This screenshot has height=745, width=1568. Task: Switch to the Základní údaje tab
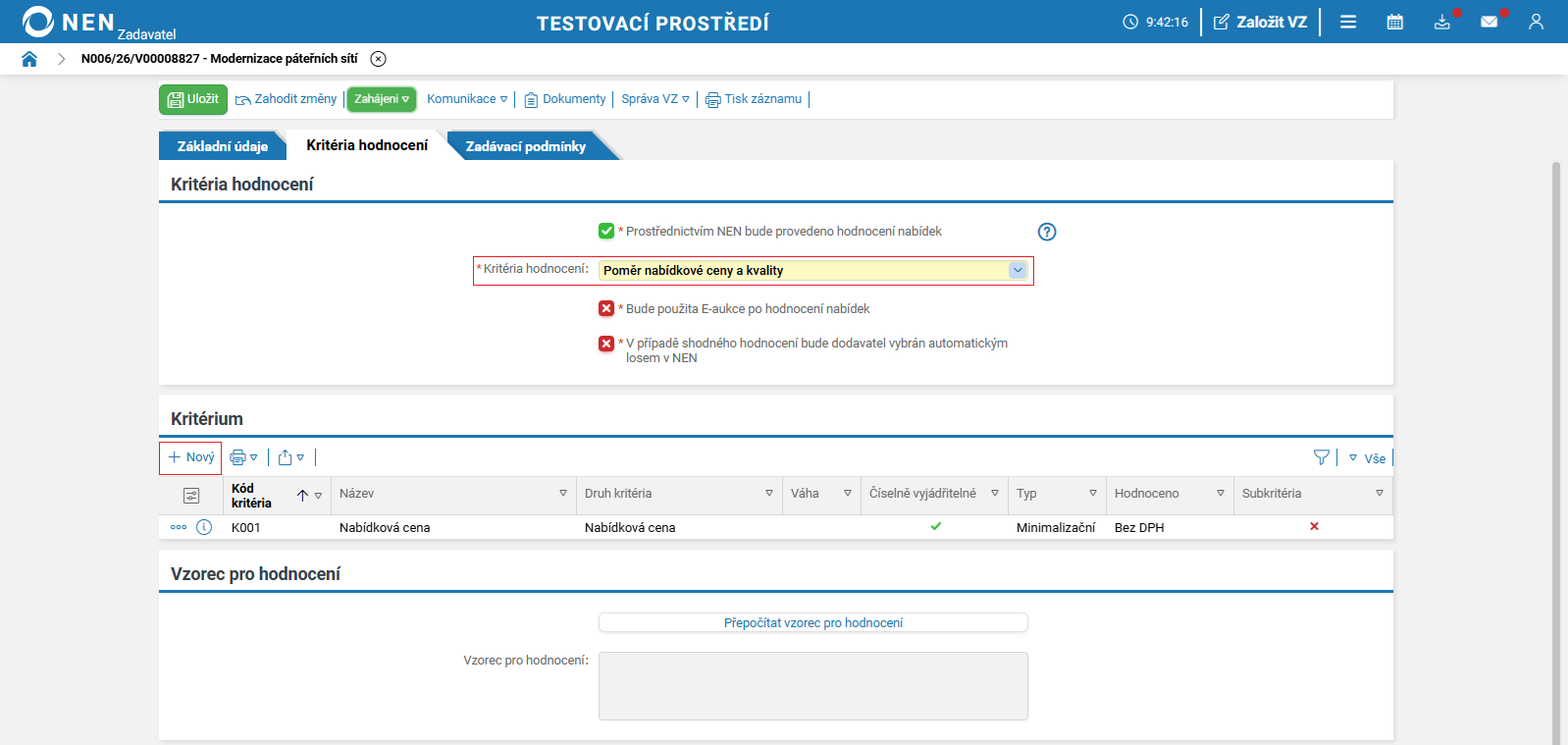(223, 146)
